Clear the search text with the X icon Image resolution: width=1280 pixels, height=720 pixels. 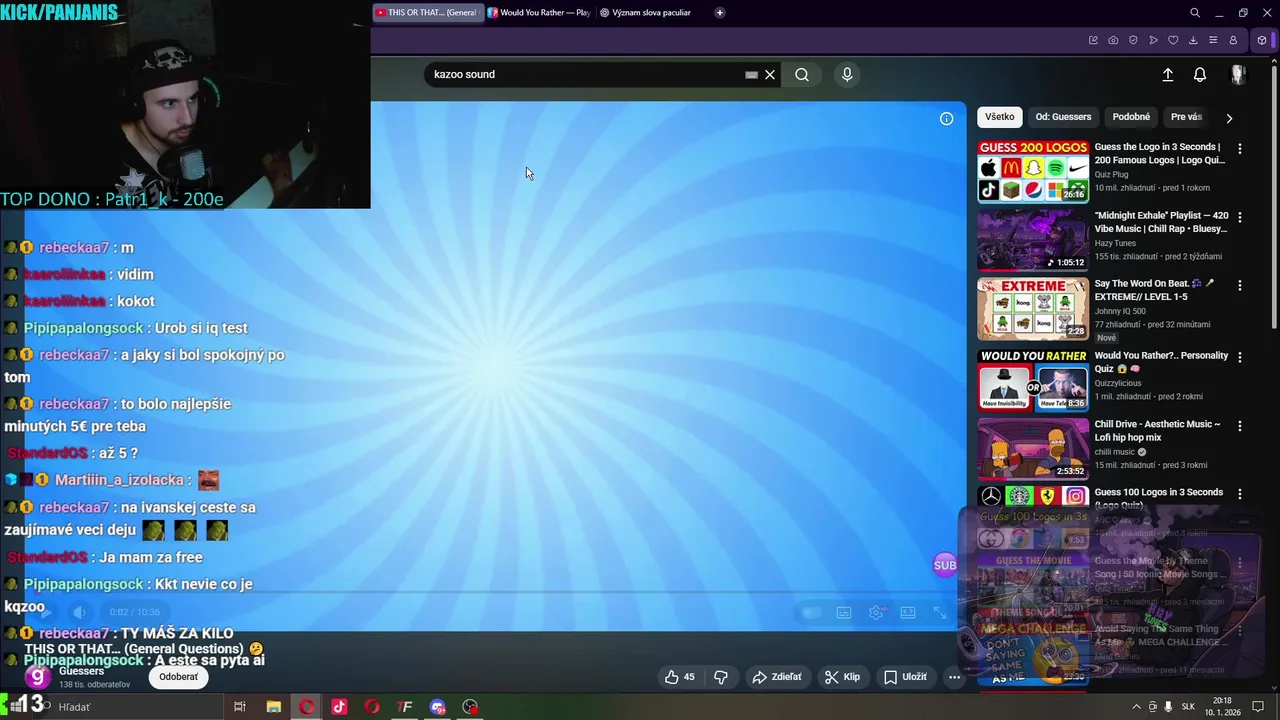click(x=770, y=74)
